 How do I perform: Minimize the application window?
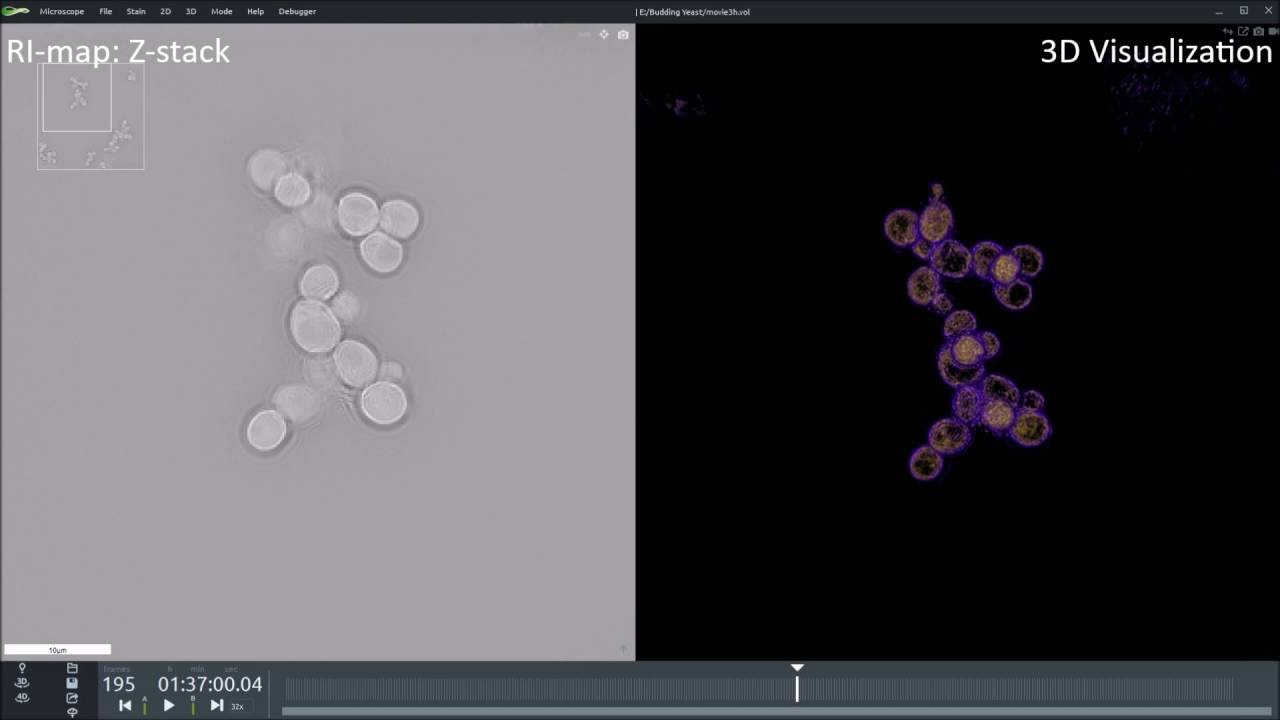coord(1219,11)
